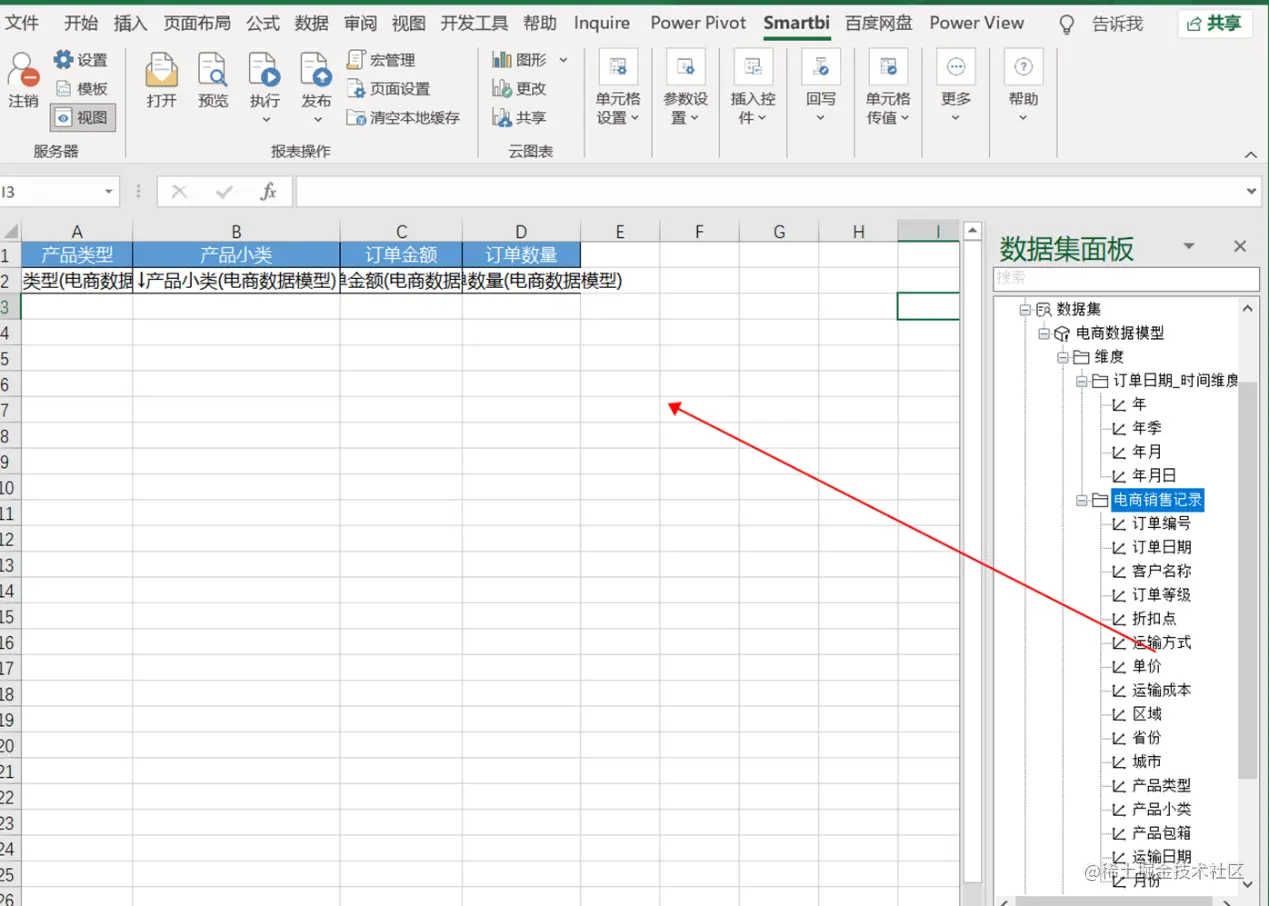Select the 运输方式 field in tree
The height and width of the screenshot is (906, 1269).
click(1162, 643)
